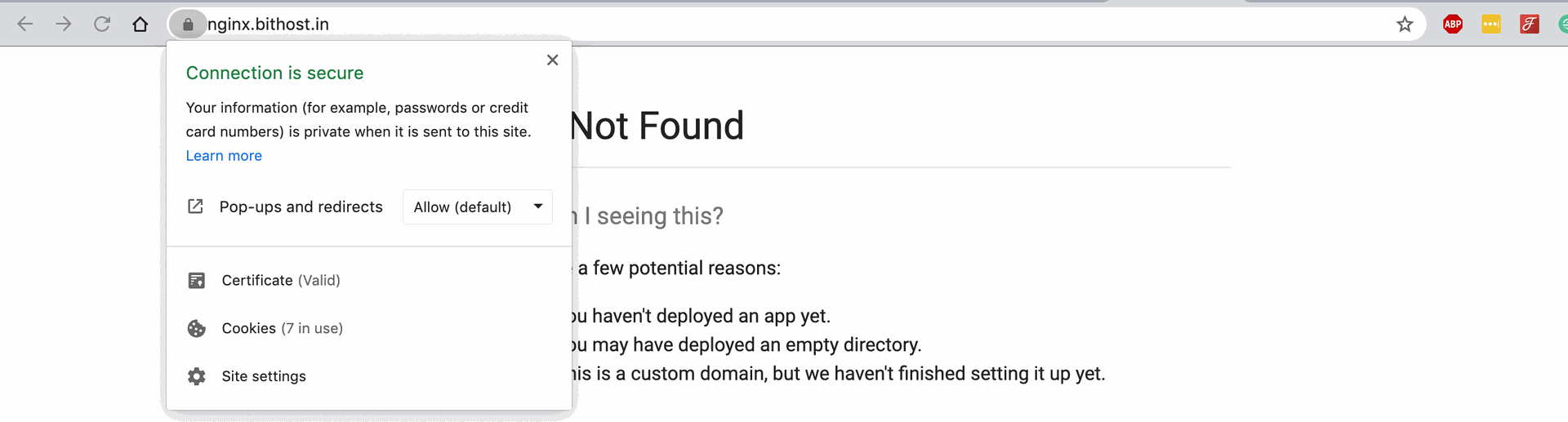Close the Connection is secure popup

553,60
